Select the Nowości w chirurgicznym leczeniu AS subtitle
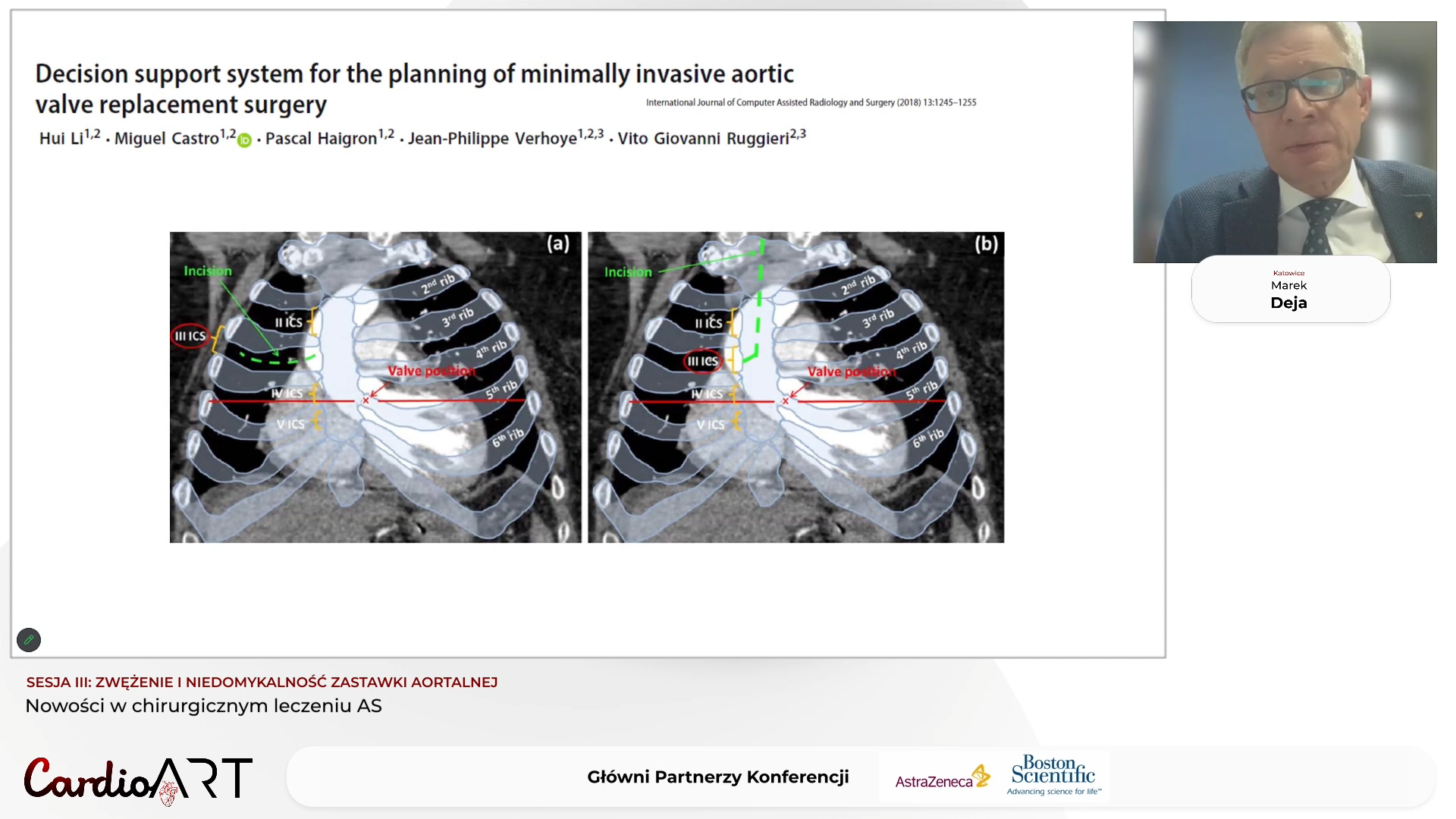Screen dimensions: 1456x819 [204, 706]
